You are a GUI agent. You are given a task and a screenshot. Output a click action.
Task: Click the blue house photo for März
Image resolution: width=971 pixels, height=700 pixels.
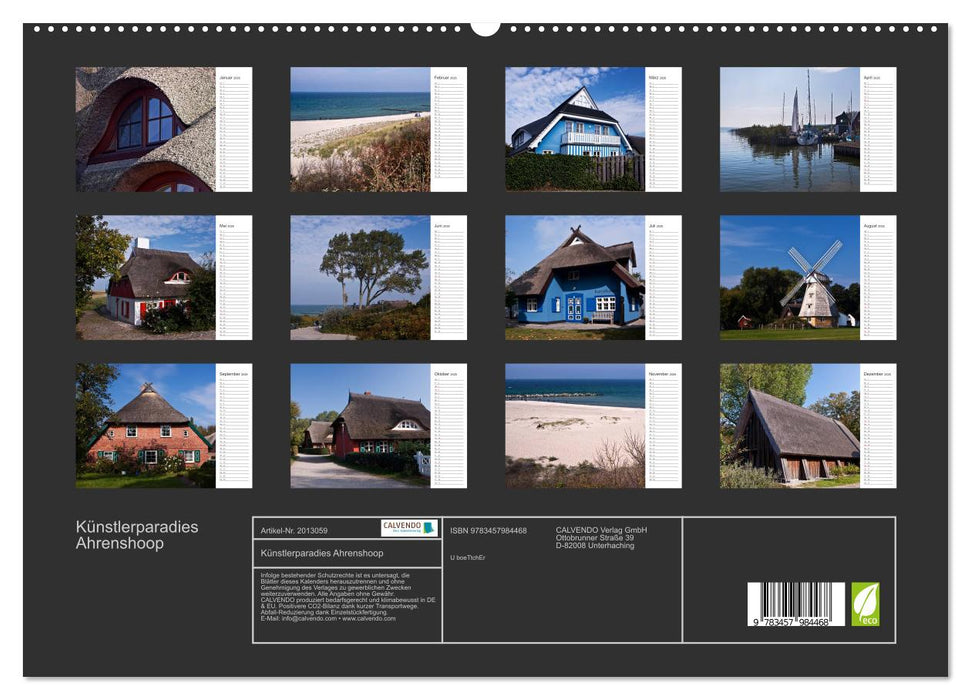pyautogui.click(x=575, y=130)
